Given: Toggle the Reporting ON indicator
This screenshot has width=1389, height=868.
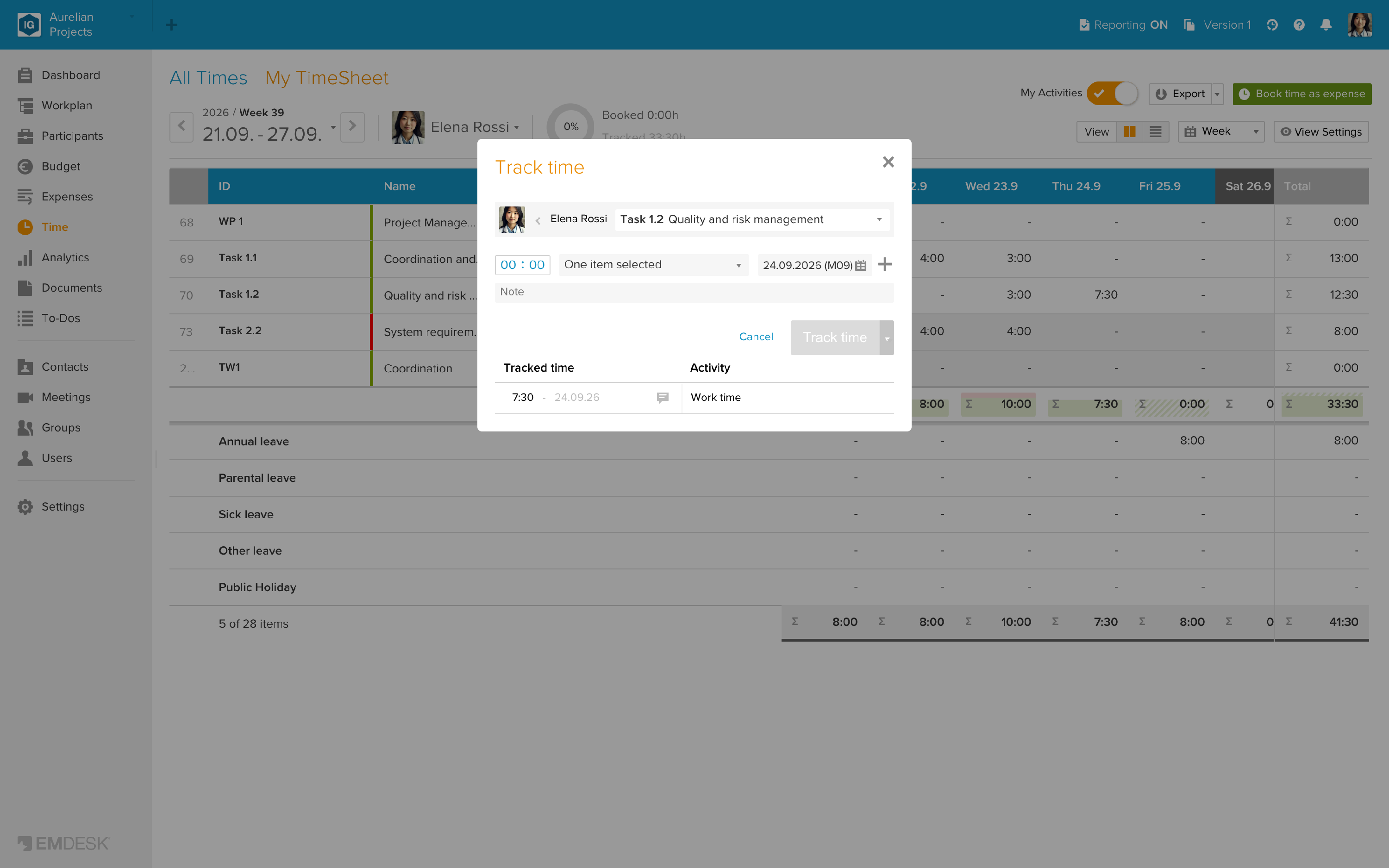Looking at the screenshot, I should [x=1123, y=25].
